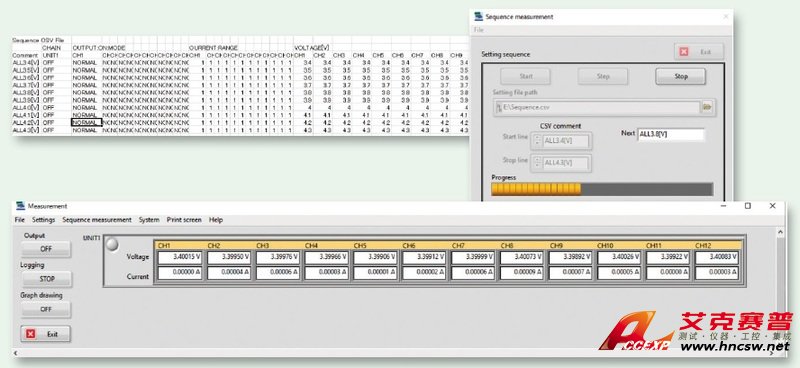The width and height of the screenshot is (800, 368).
Task: Click the Measurement window title icon
Action: [x=20, y=206]
